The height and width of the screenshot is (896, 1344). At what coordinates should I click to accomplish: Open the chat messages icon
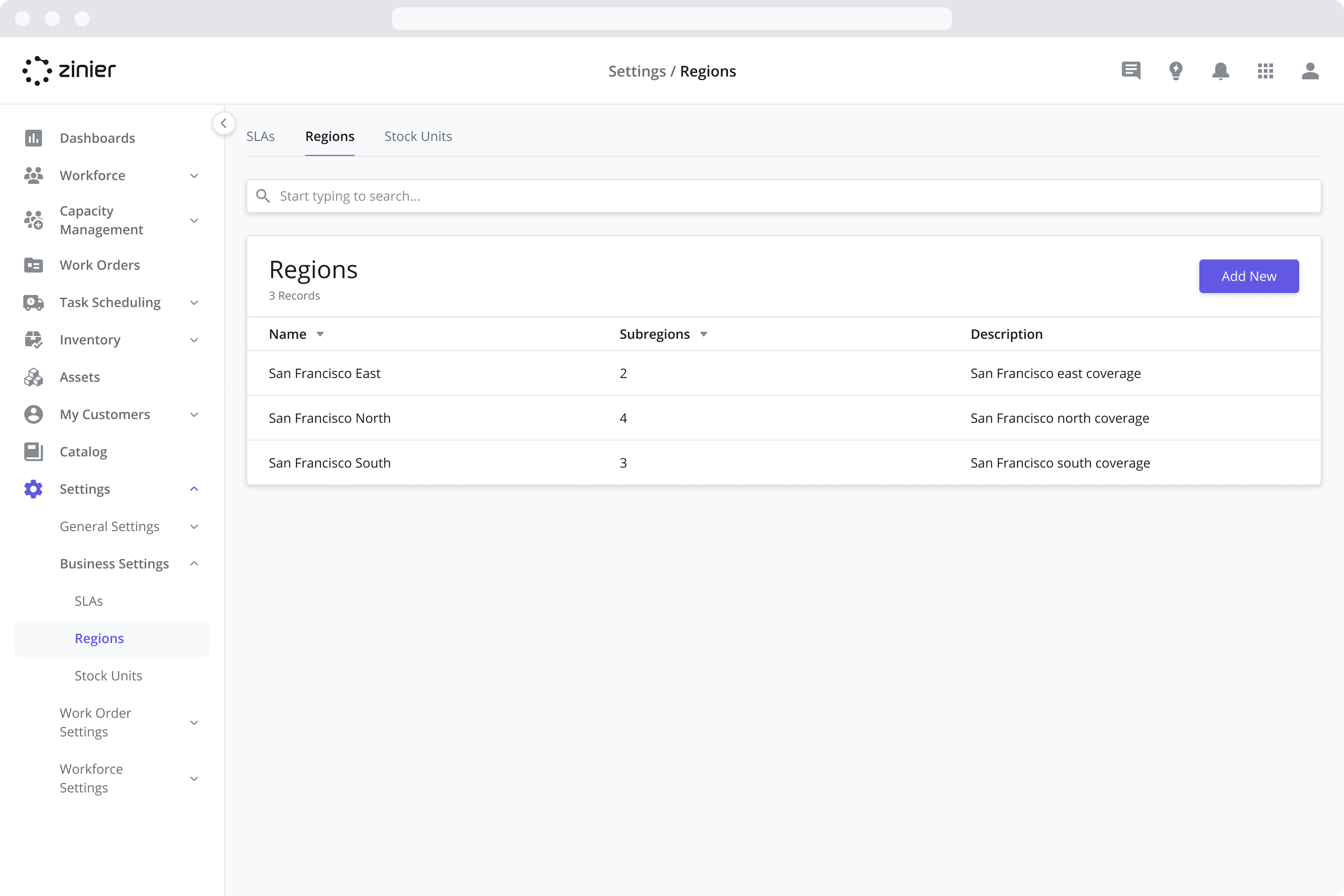pyautogui.click(x=1131, y=71)
